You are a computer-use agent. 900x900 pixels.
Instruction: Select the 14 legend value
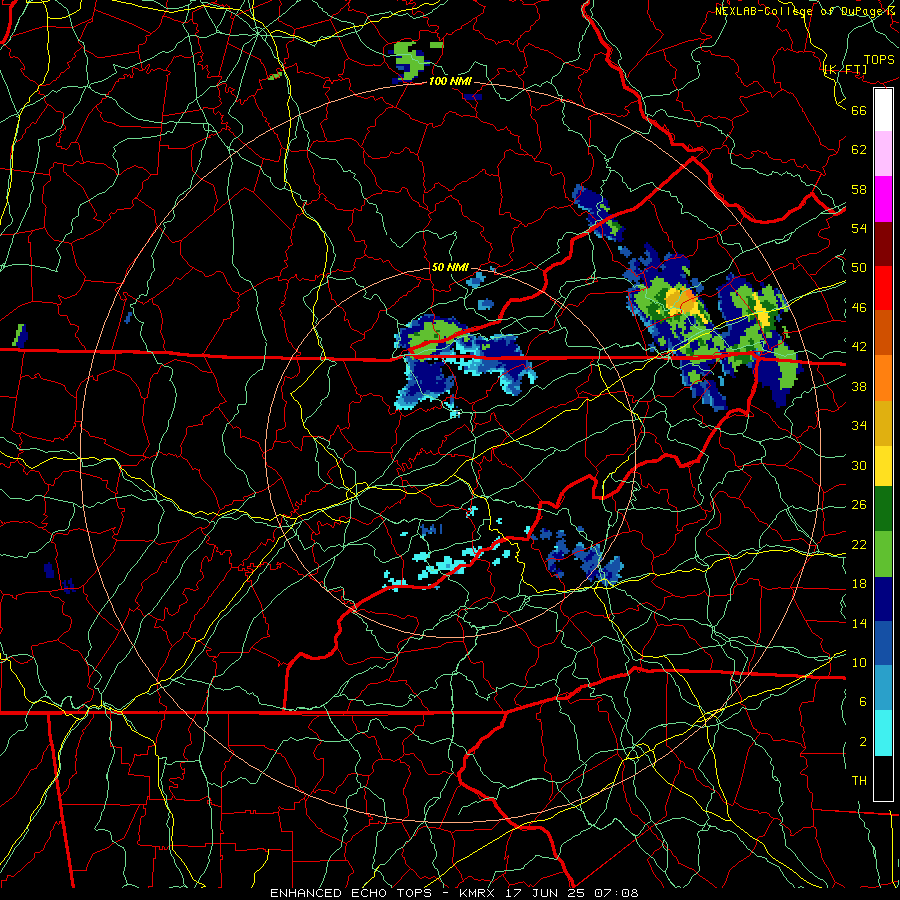tap(859, 623)
